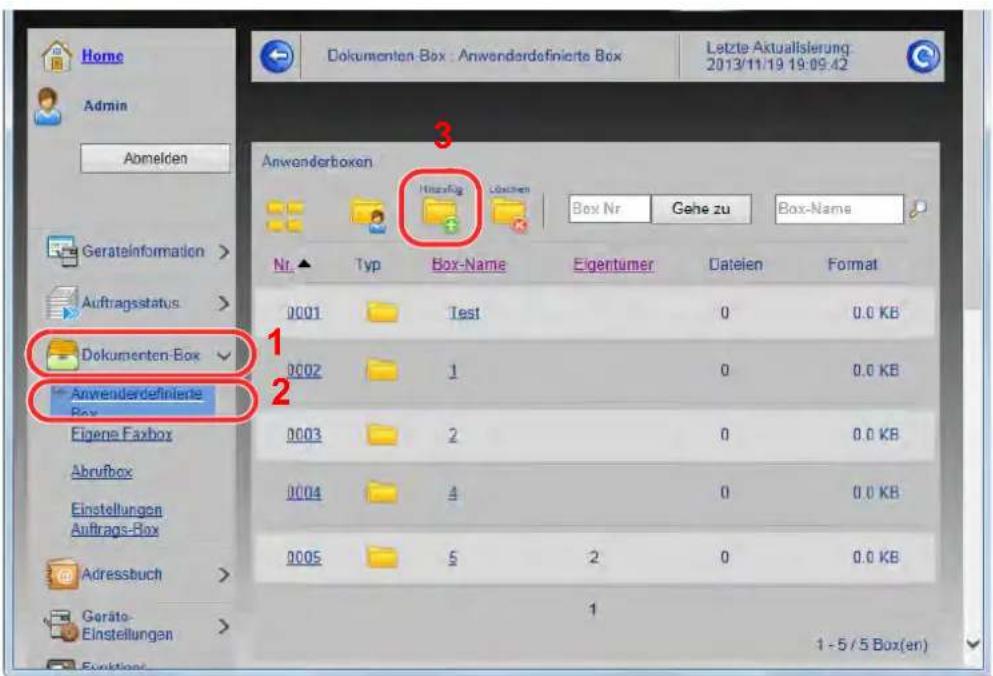Open box number 0004 link

click(x=304, y=492)
